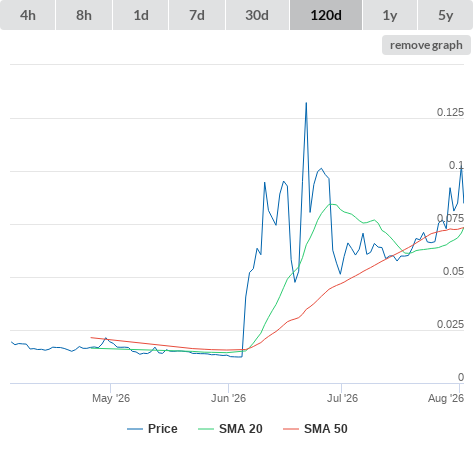Screen dimensions: 474x455
Task: Click the blue Price legend line marker
Action: click(x=135, y=429)
